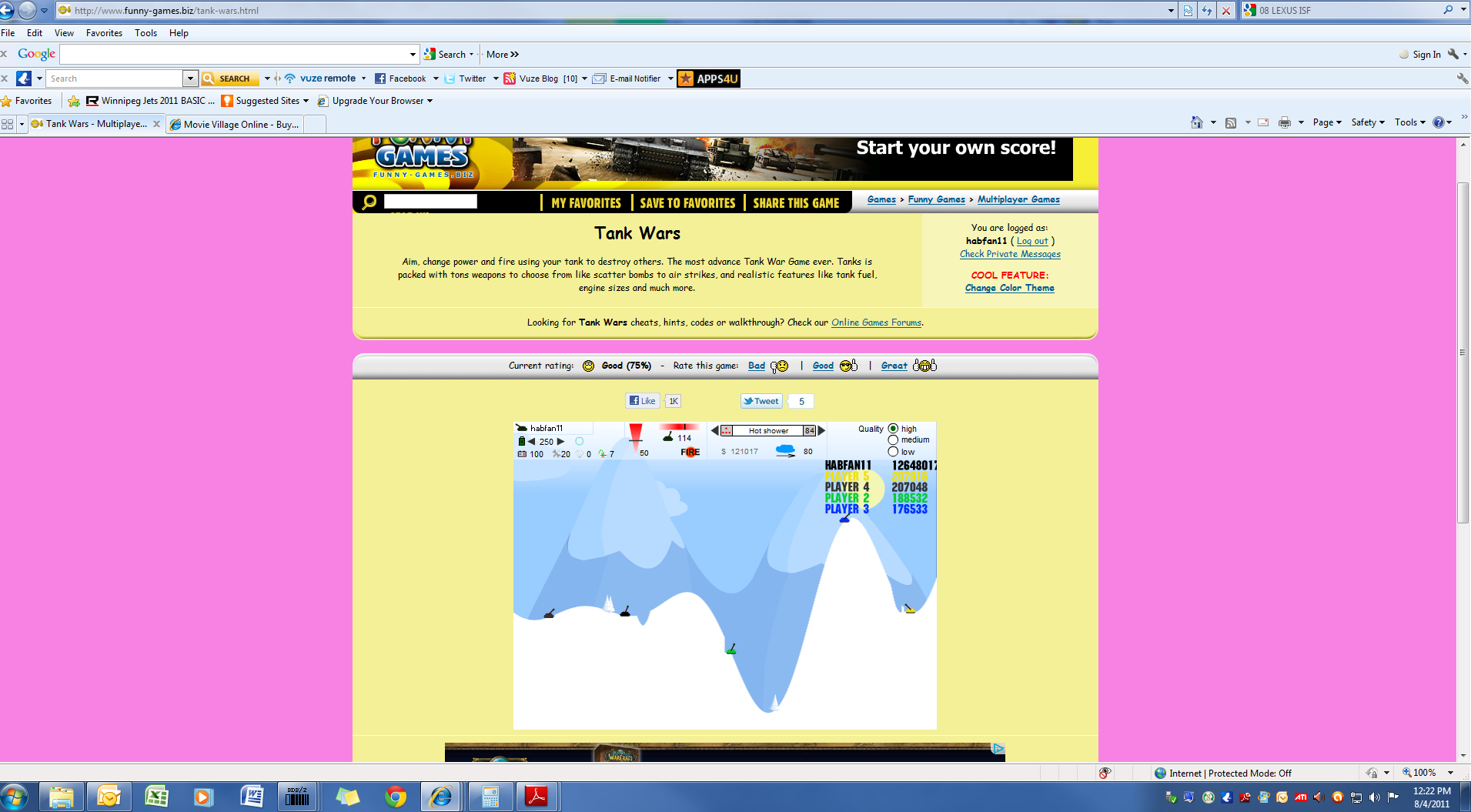Click the Print icon in command bar
The width and height of the screenshot is (1471, 812).
(1284, 123)
